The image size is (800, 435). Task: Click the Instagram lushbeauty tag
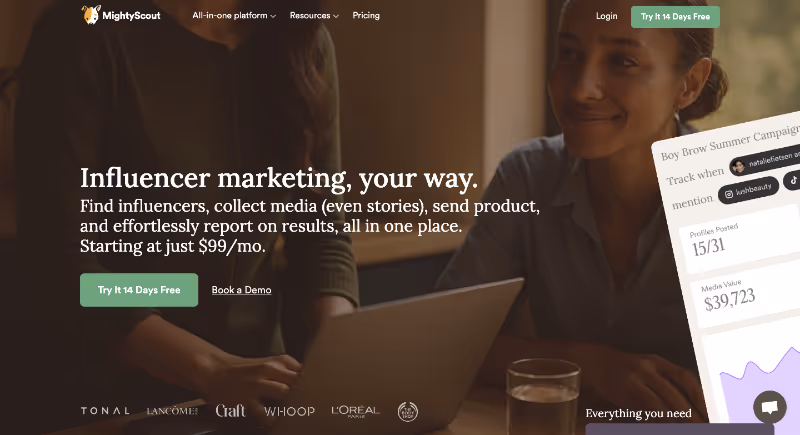pyautogui.click(x=748, y=191)
